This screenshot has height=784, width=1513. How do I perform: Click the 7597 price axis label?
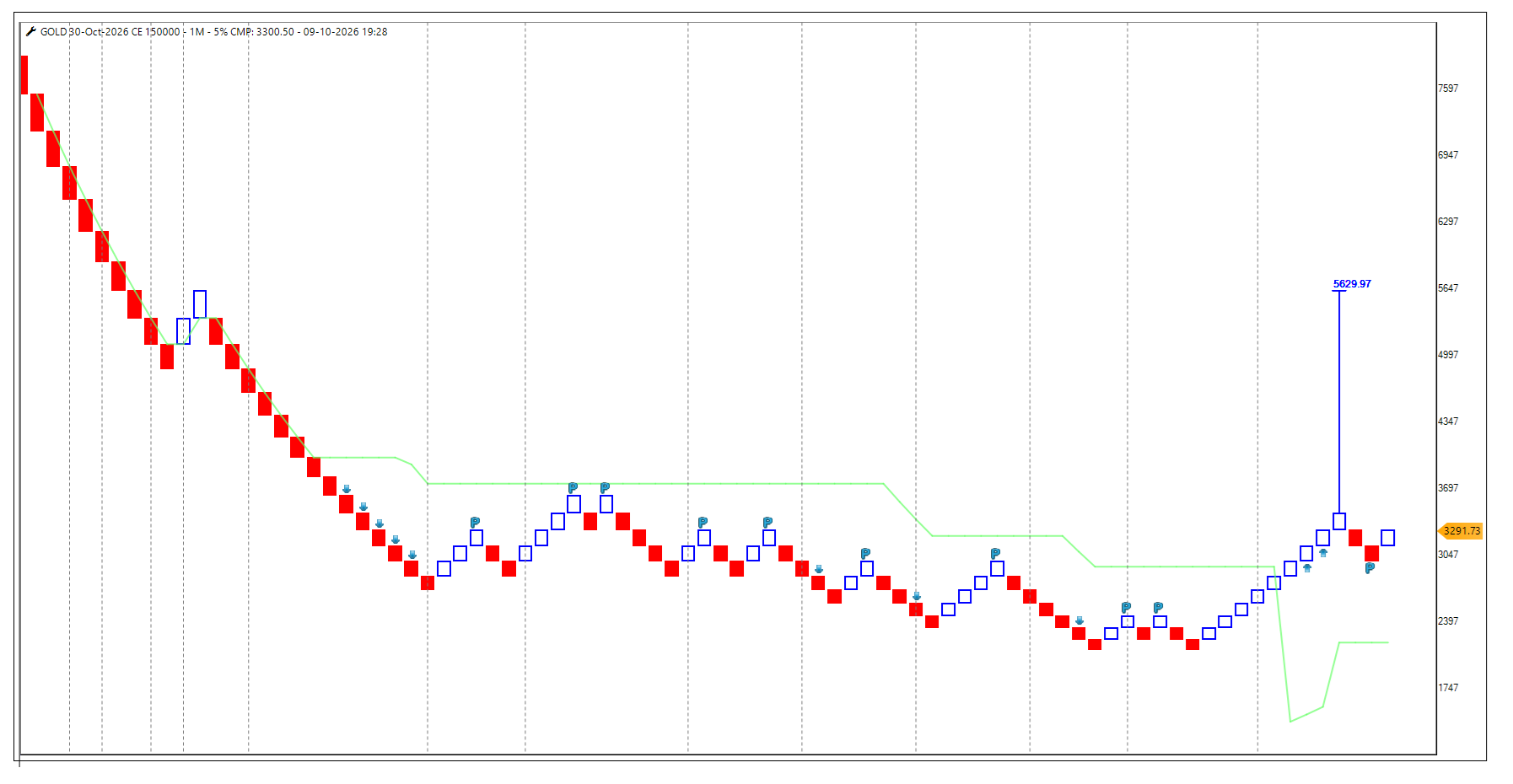pos(1448,89)
